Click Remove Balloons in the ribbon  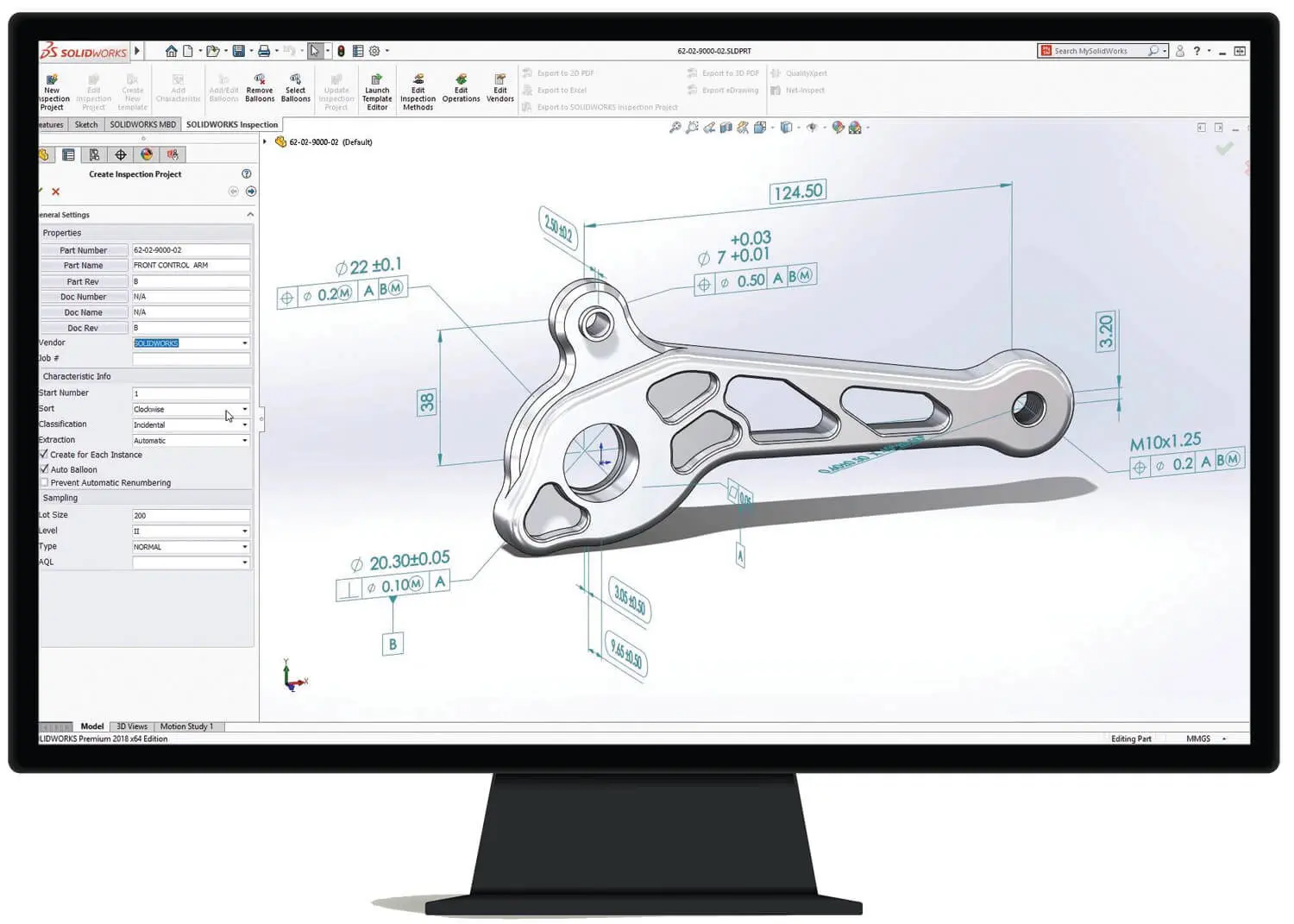(260, 89)
